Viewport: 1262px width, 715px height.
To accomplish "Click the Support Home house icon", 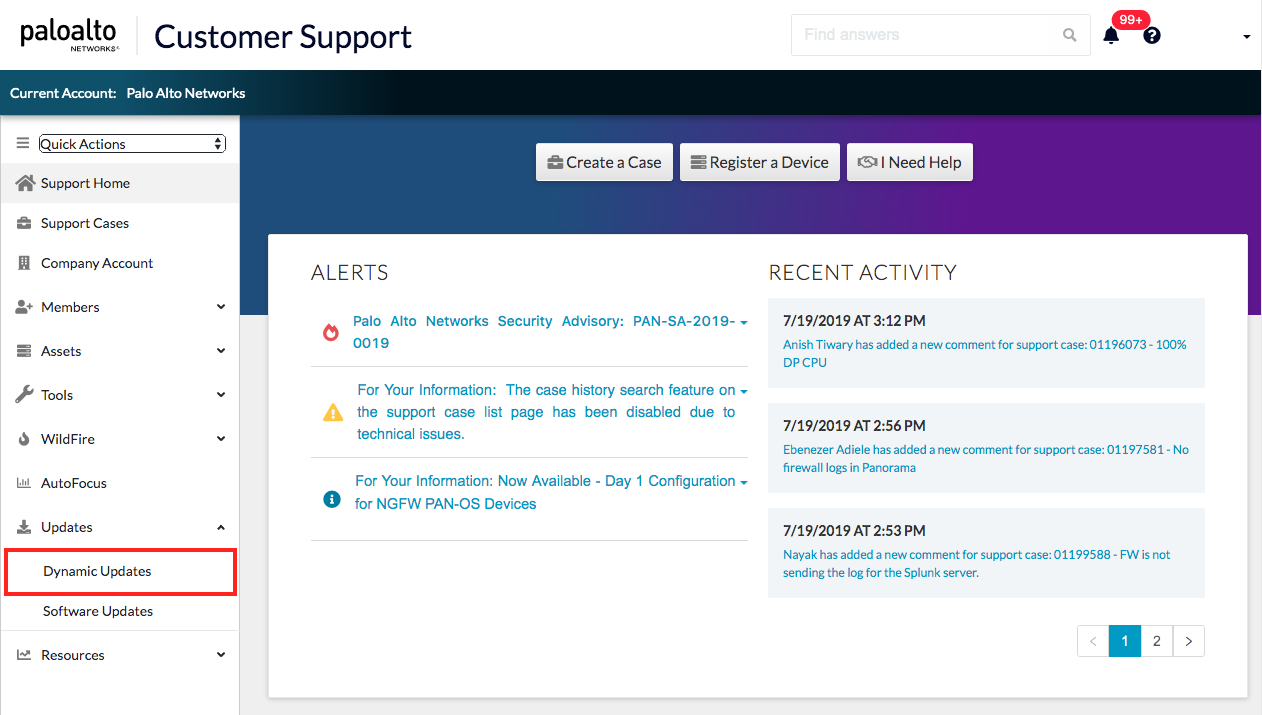I will point(25,183).
